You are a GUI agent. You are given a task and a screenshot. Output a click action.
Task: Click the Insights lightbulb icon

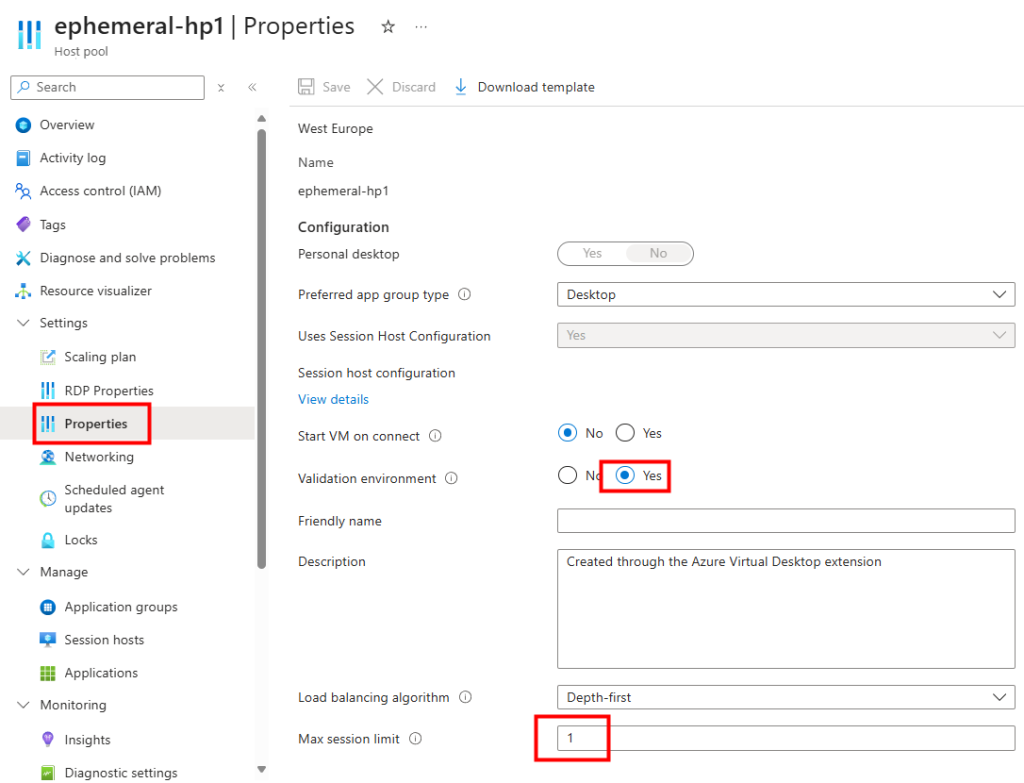[x=48, y=740]
